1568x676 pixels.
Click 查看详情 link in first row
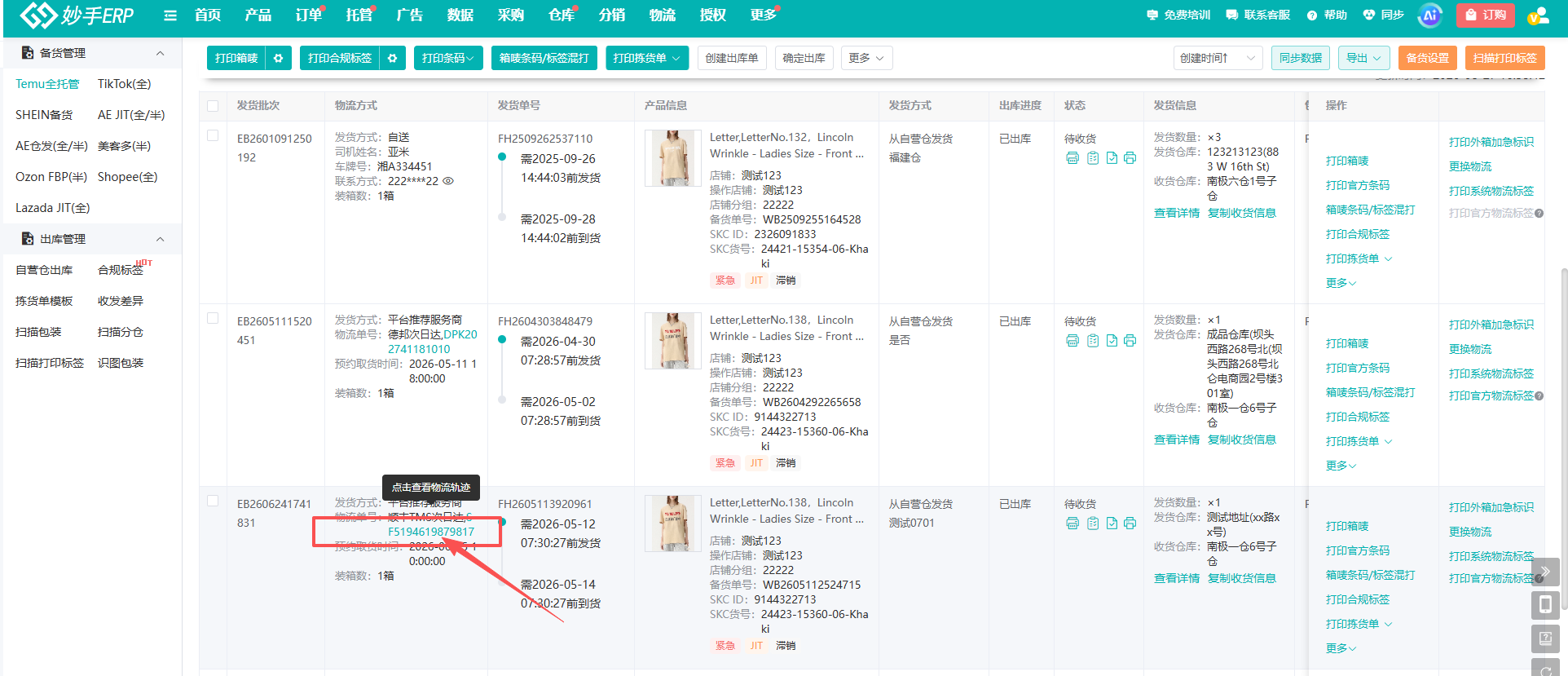pos(1177,213)
